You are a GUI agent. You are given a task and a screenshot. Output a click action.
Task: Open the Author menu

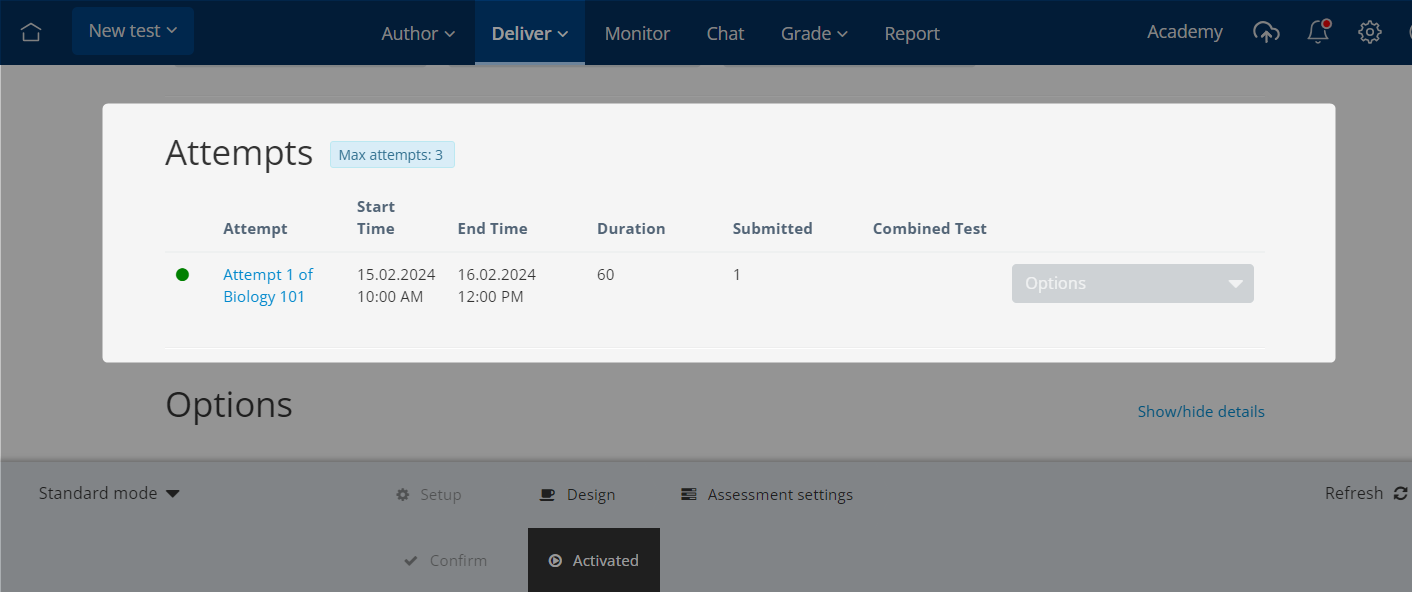[418, 33]
